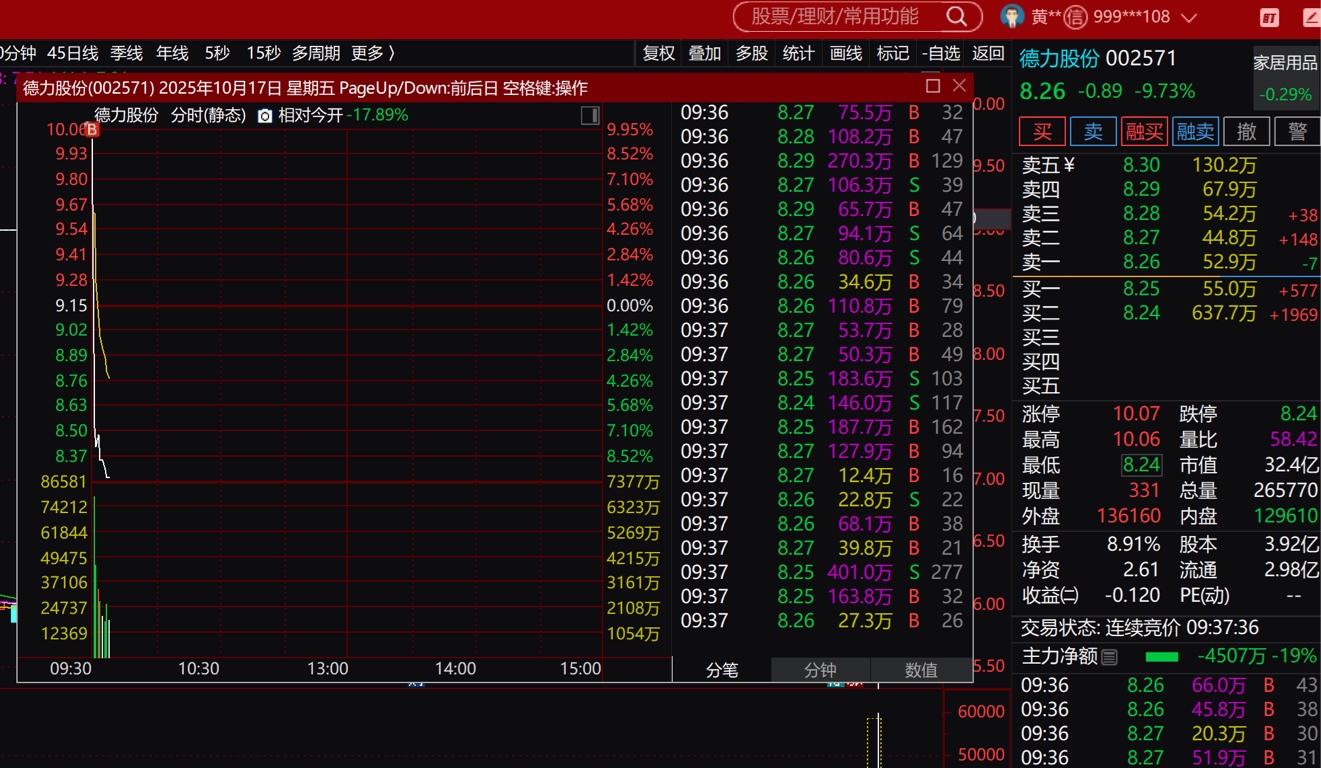
Task: Click the camera snapshot icon beside 相对今开
Action: click(265, 116)
